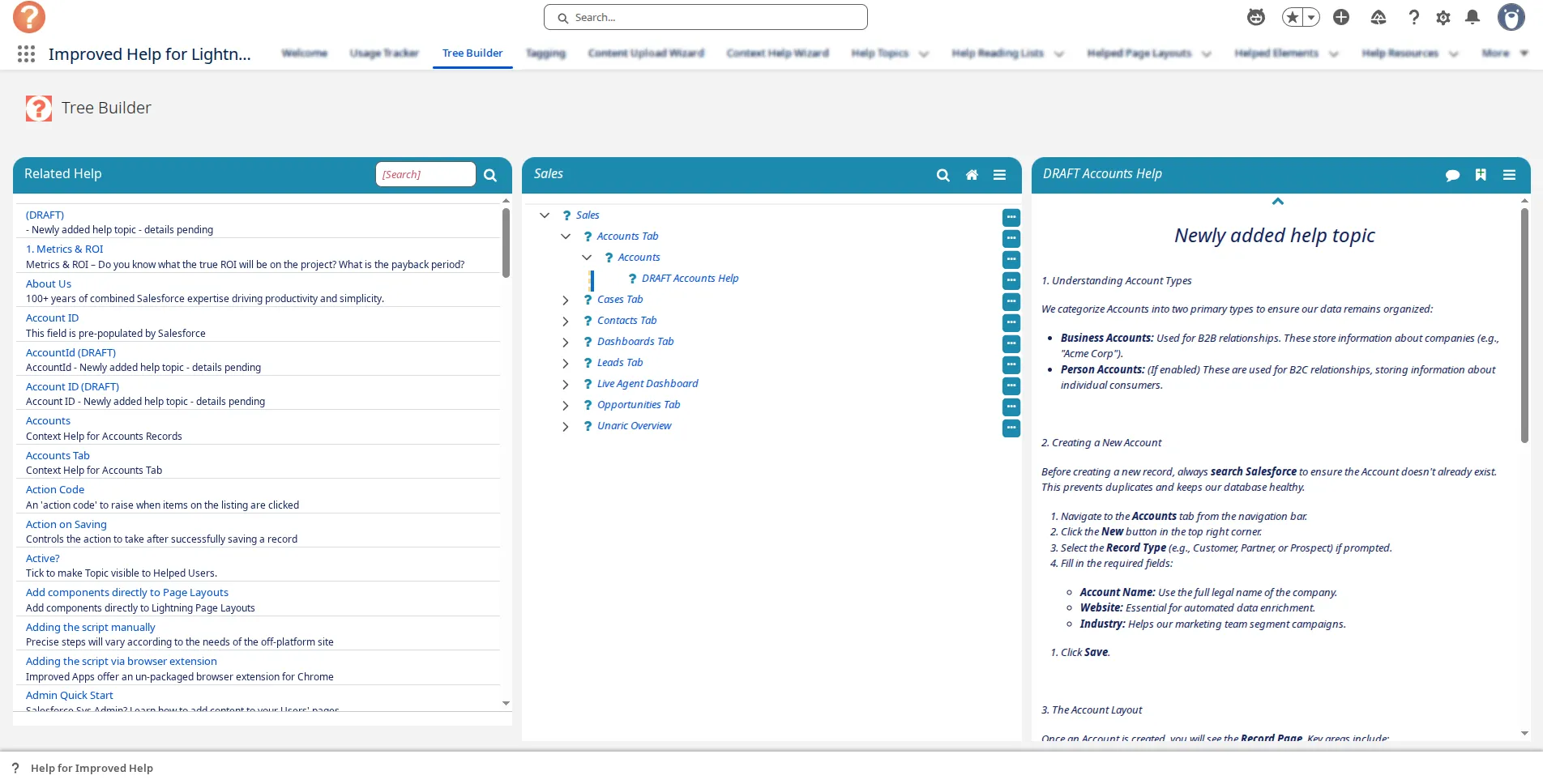Expand the Live Agent Dashboard node
The width and height of the screenshot is (1543, 784).
coord(566,385)
